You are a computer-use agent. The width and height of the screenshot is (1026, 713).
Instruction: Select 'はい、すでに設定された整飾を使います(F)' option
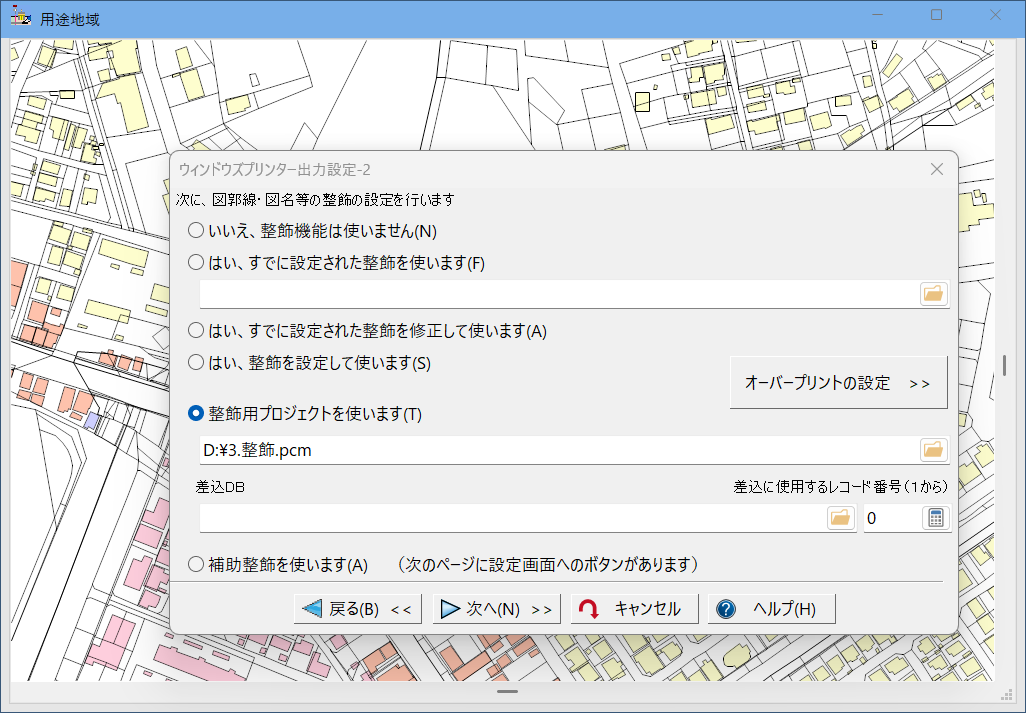tap(197, 262)
